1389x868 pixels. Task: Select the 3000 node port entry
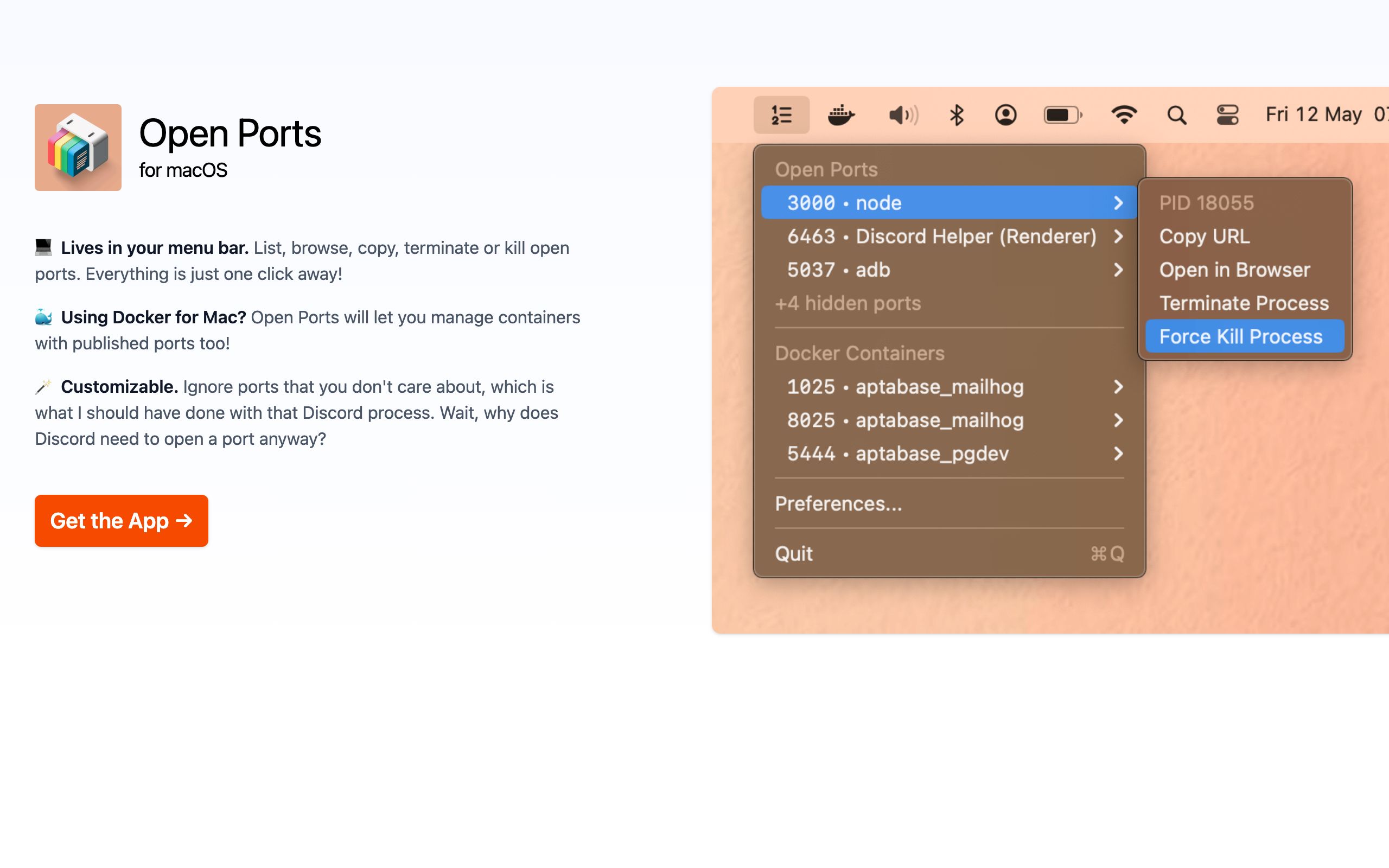pos(948,202)
